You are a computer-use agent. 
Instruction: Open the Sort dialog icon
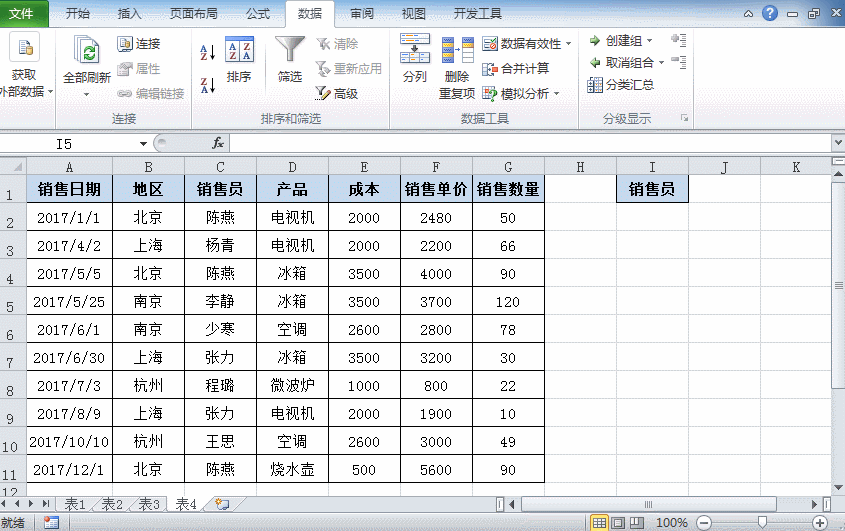point(239,50)
